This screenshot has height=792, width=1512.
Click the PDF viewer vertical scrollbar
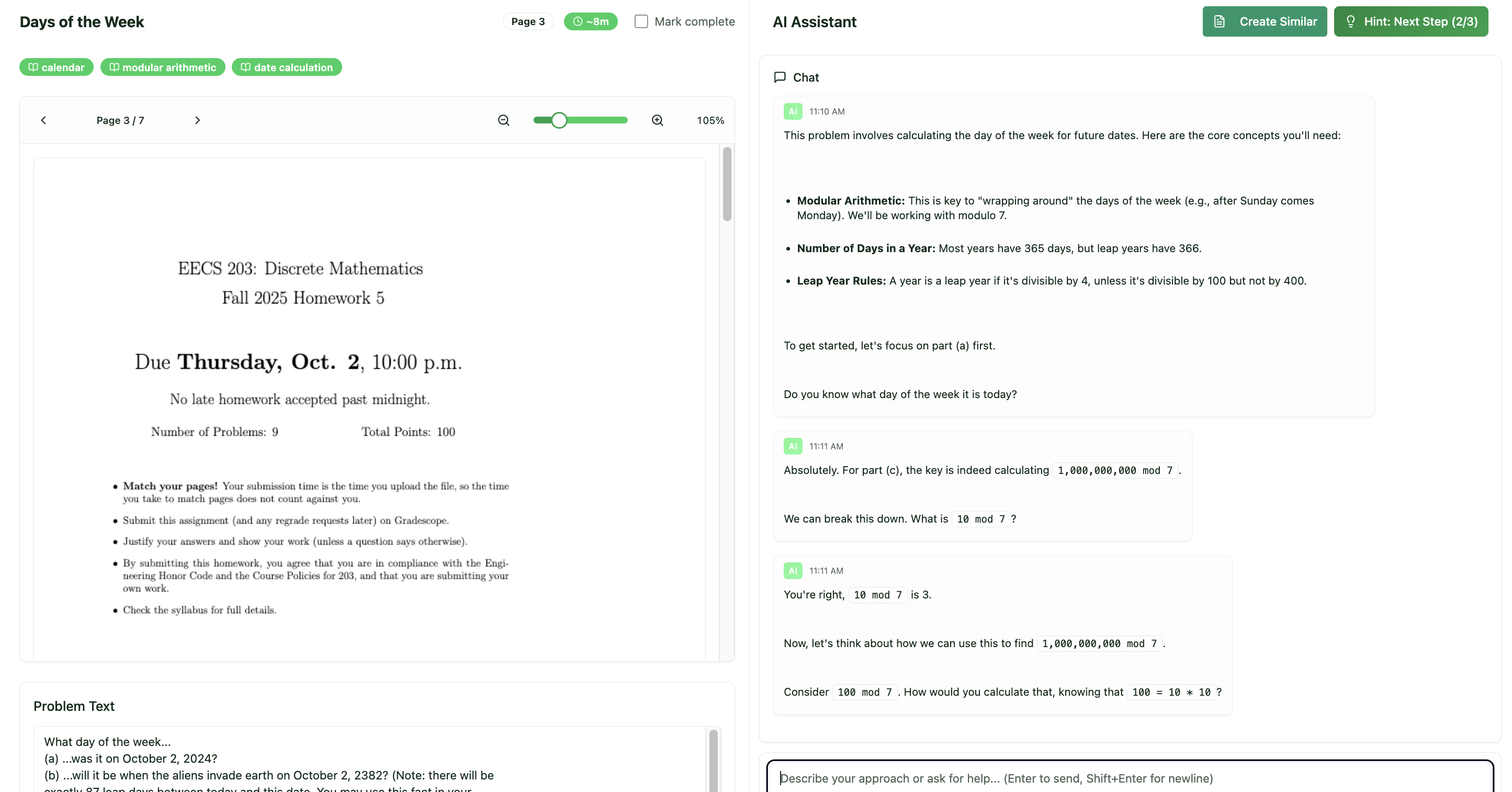click(x=727, y=184)
